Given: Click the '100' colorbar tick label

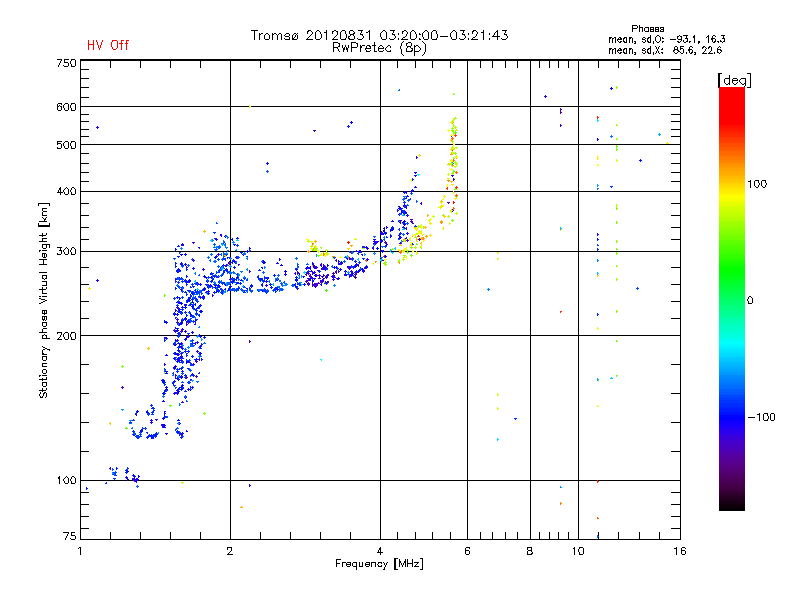Looking at the screenshot, I should 757,184.
